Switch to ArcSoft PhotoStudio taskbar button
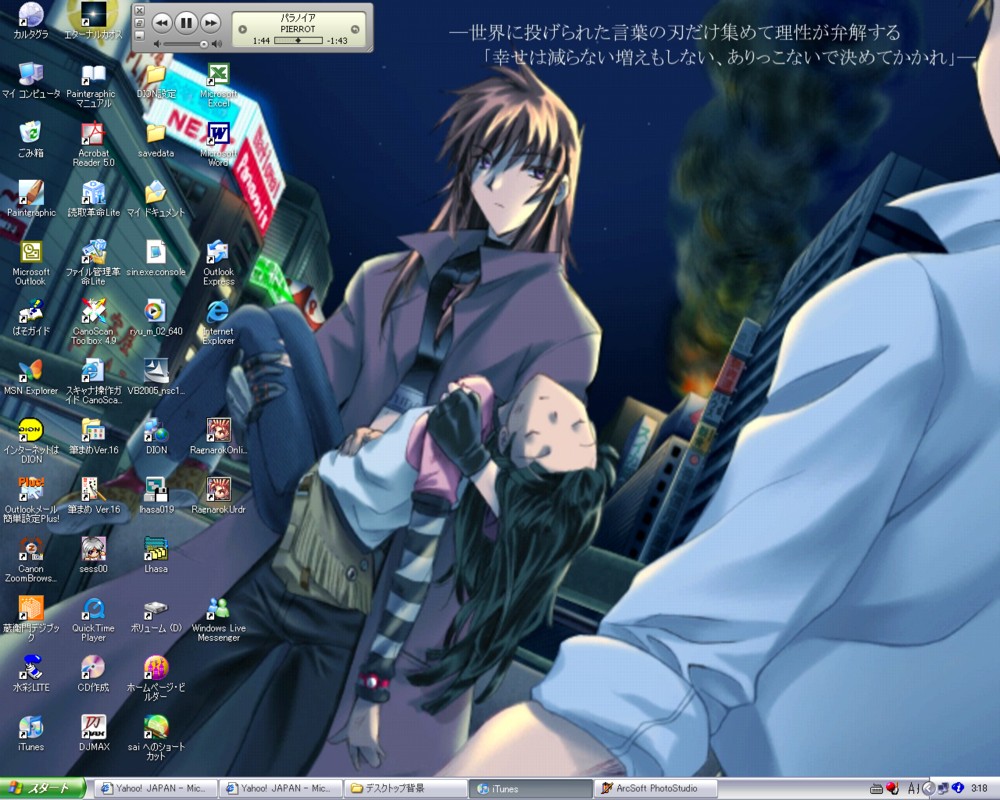Screen dimensions: 1000x800 tap(655, 789)
